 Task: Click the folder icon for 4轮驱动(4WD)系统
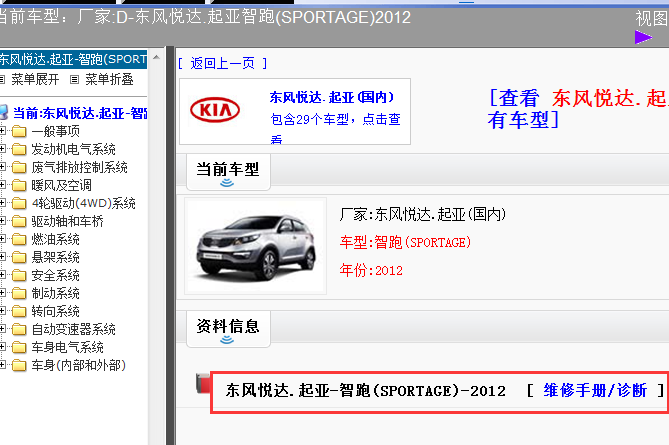(x=19, y=203)
